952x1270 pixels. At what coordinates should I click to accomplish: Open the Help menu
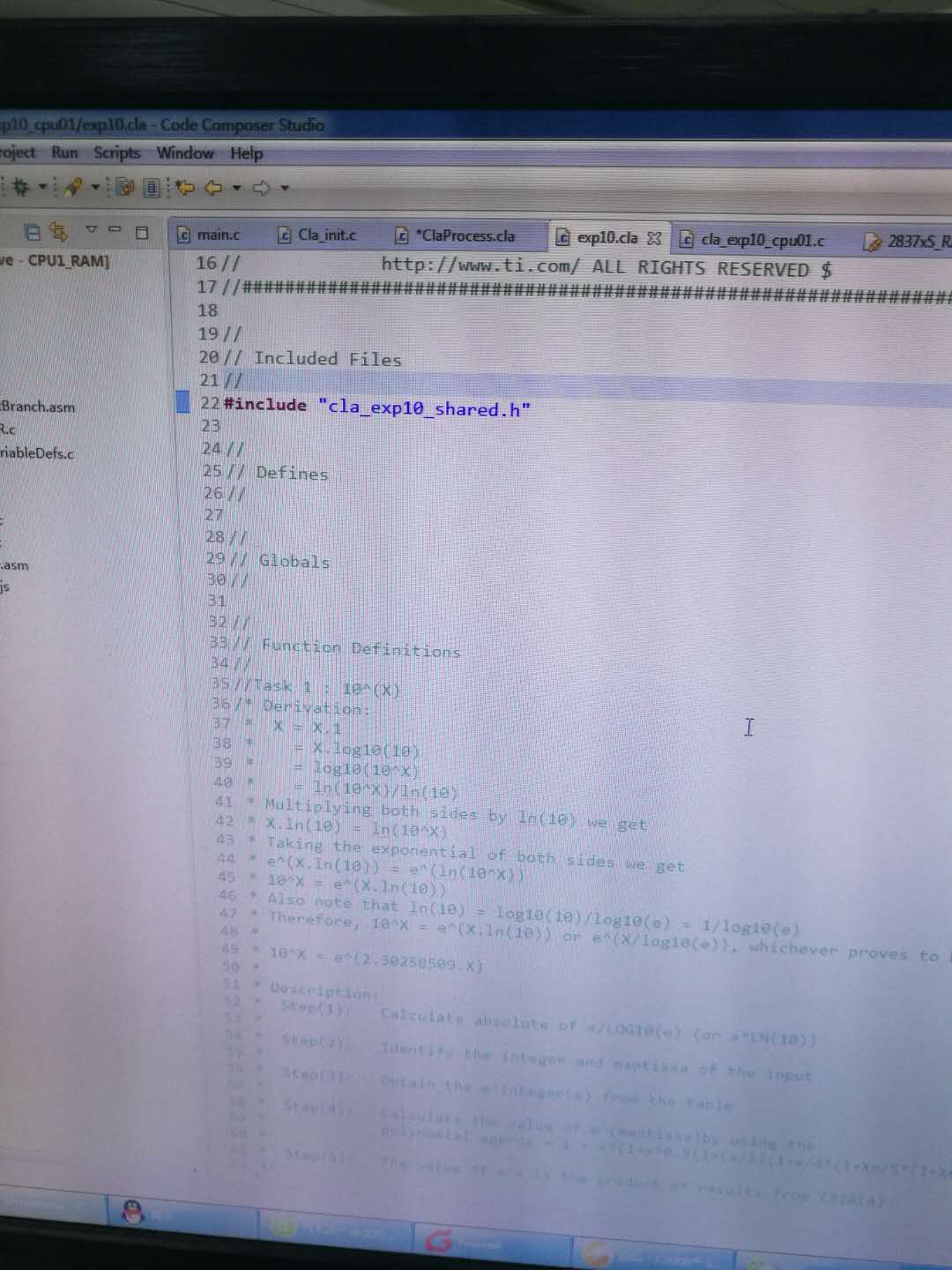pyautogui.click(x=247, y=153)
